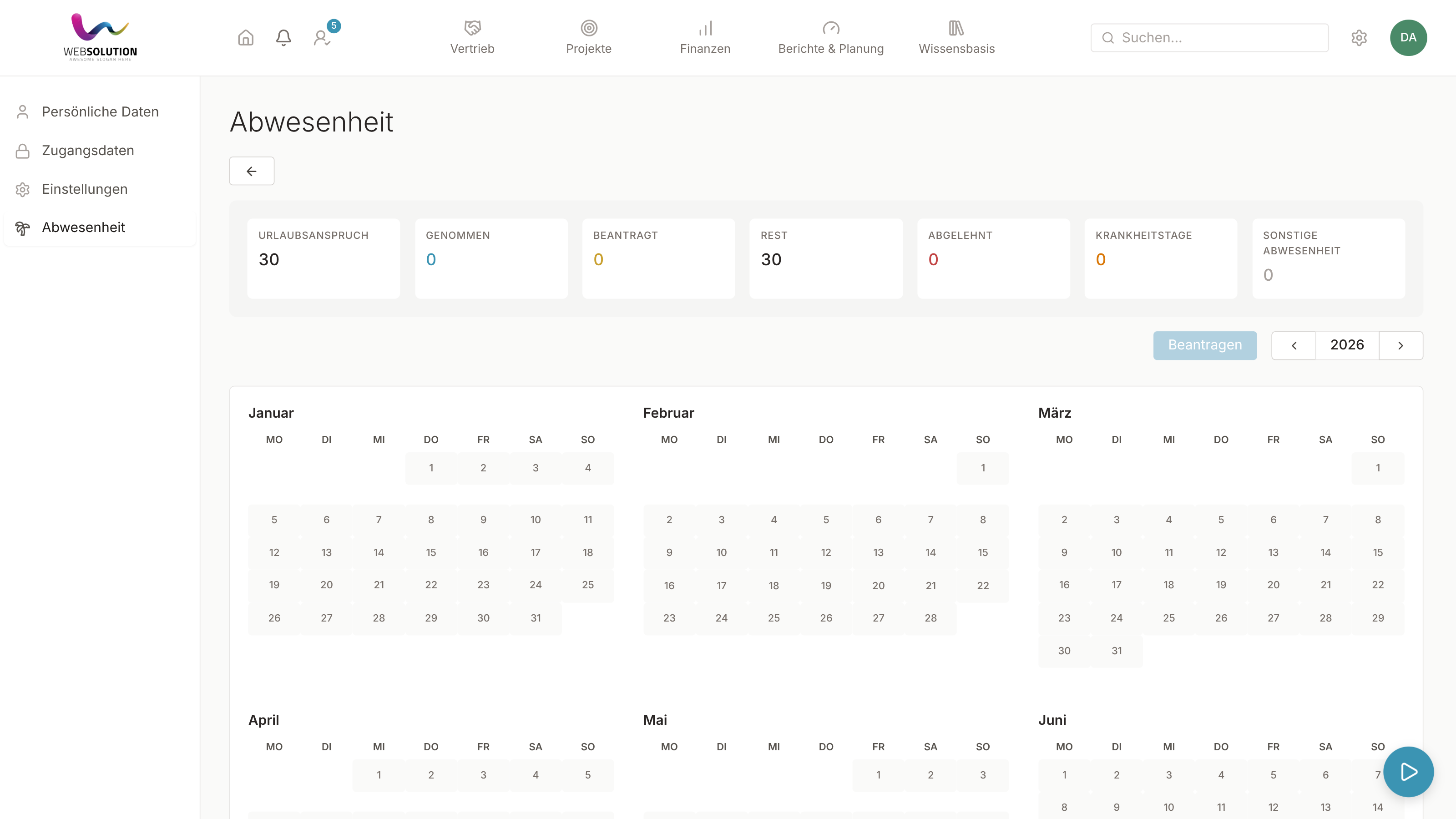Open Einstellungen in sidebar

click(100, 189)
